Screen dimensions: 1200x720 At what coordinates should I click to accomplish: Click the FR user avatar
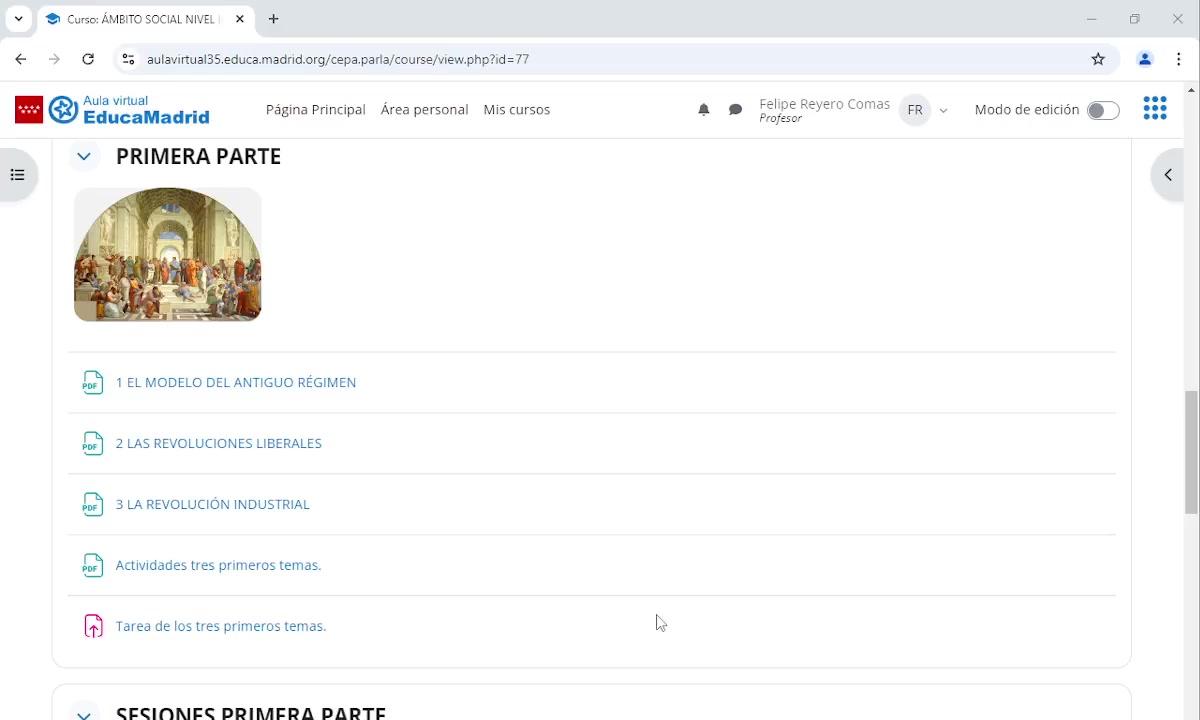[915, 110]
